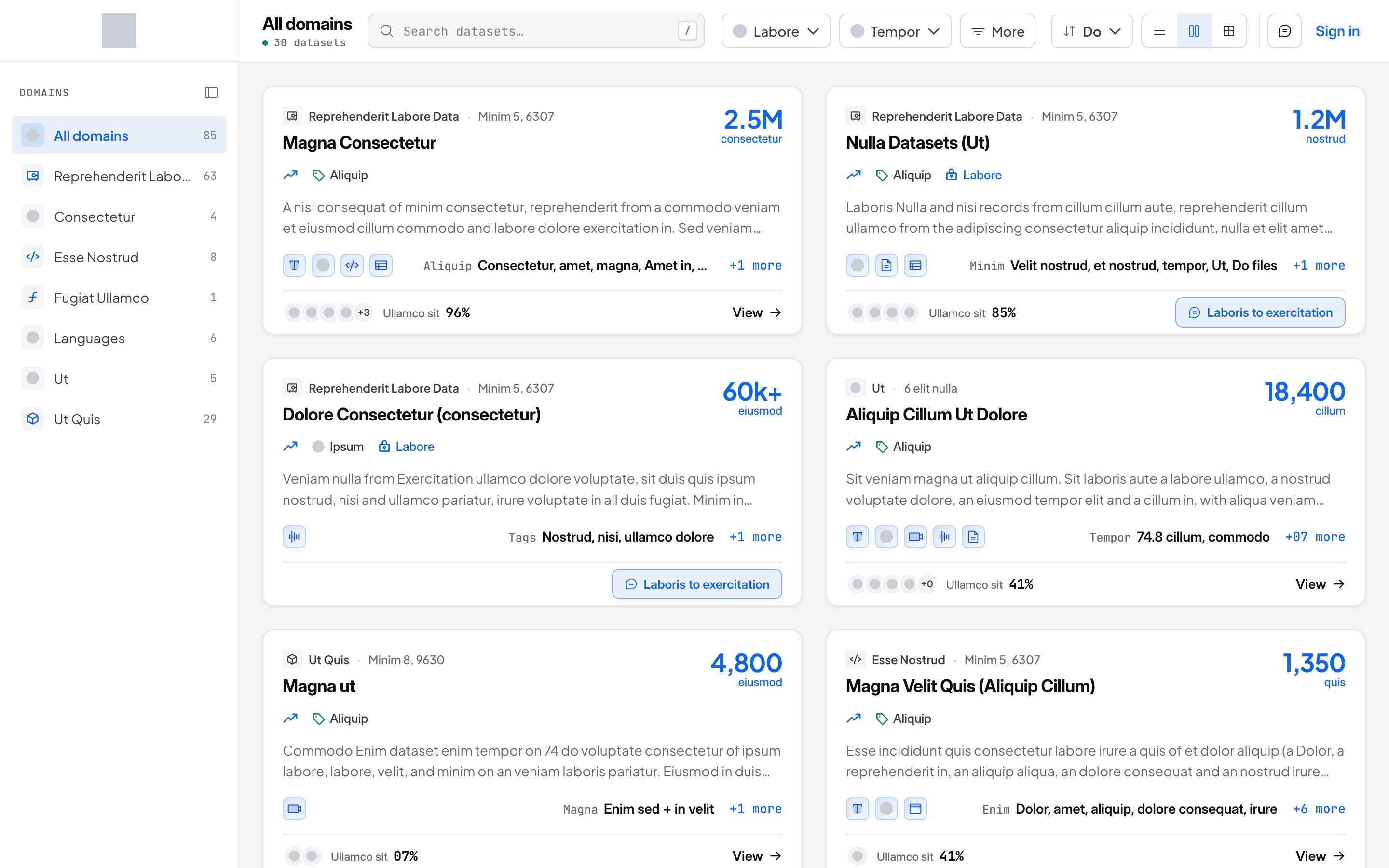The image size is (1389, 868).
Task: Open the Do sort dropdown
Action: click(x=1092, y=31)
